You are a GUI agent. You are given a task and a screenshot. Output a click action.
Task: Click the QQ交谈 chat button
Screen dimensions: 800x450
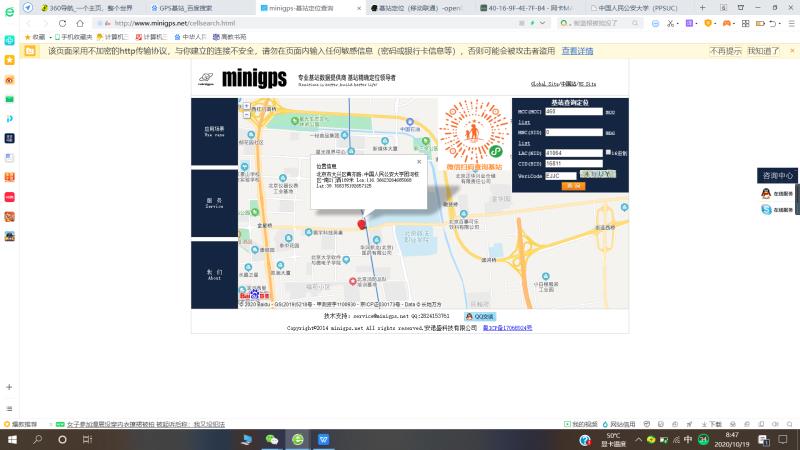tap(480, 316)
